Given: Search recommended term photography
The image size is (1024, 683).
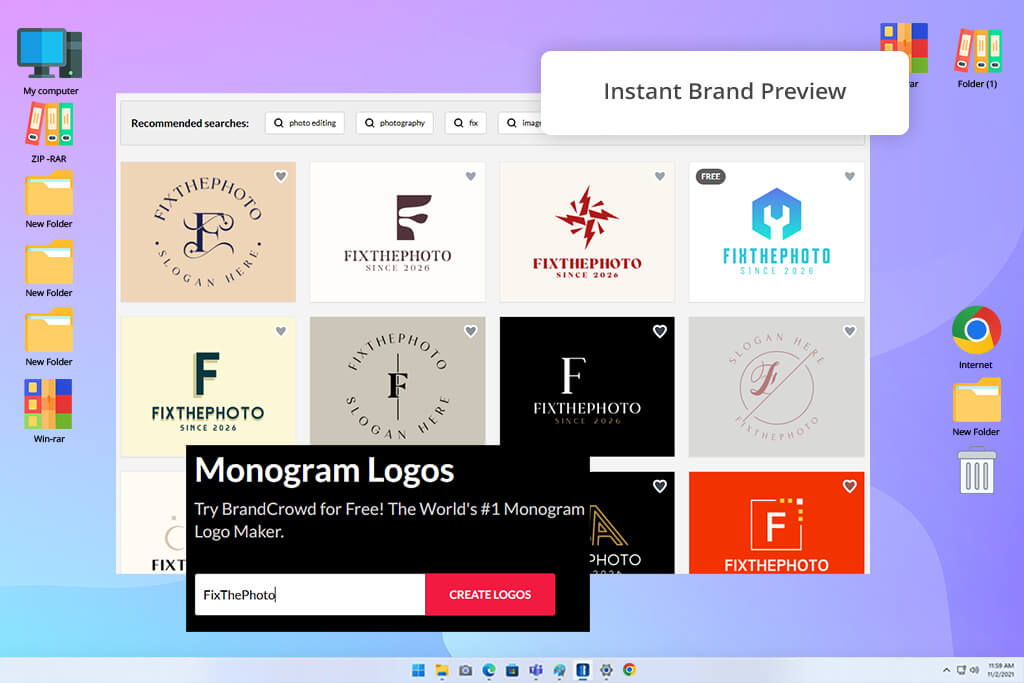Looking at the screenshot, I should [x=394, y=123].
